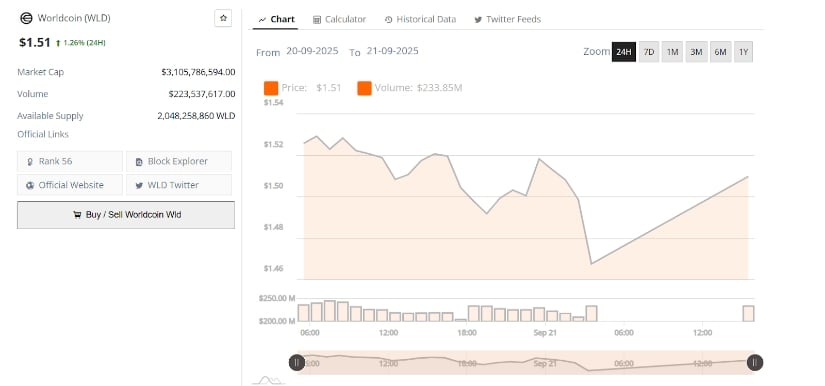This screenshot has height=386, width=825.
Task: Click the $250.00 M volume axis label
Action: 277,298
